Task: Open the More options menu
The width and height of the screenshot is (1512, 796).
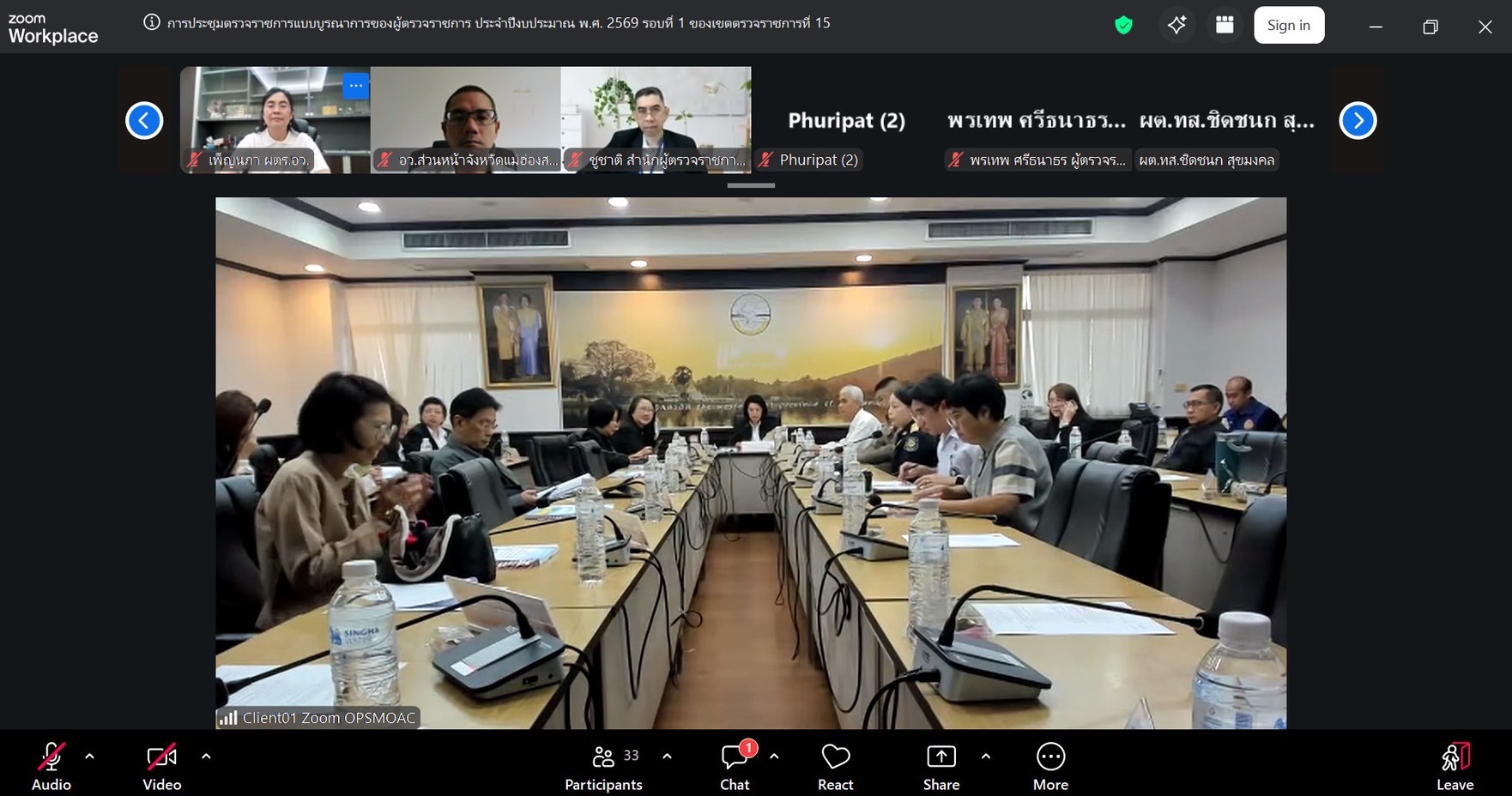Action: click(1050, 767)
